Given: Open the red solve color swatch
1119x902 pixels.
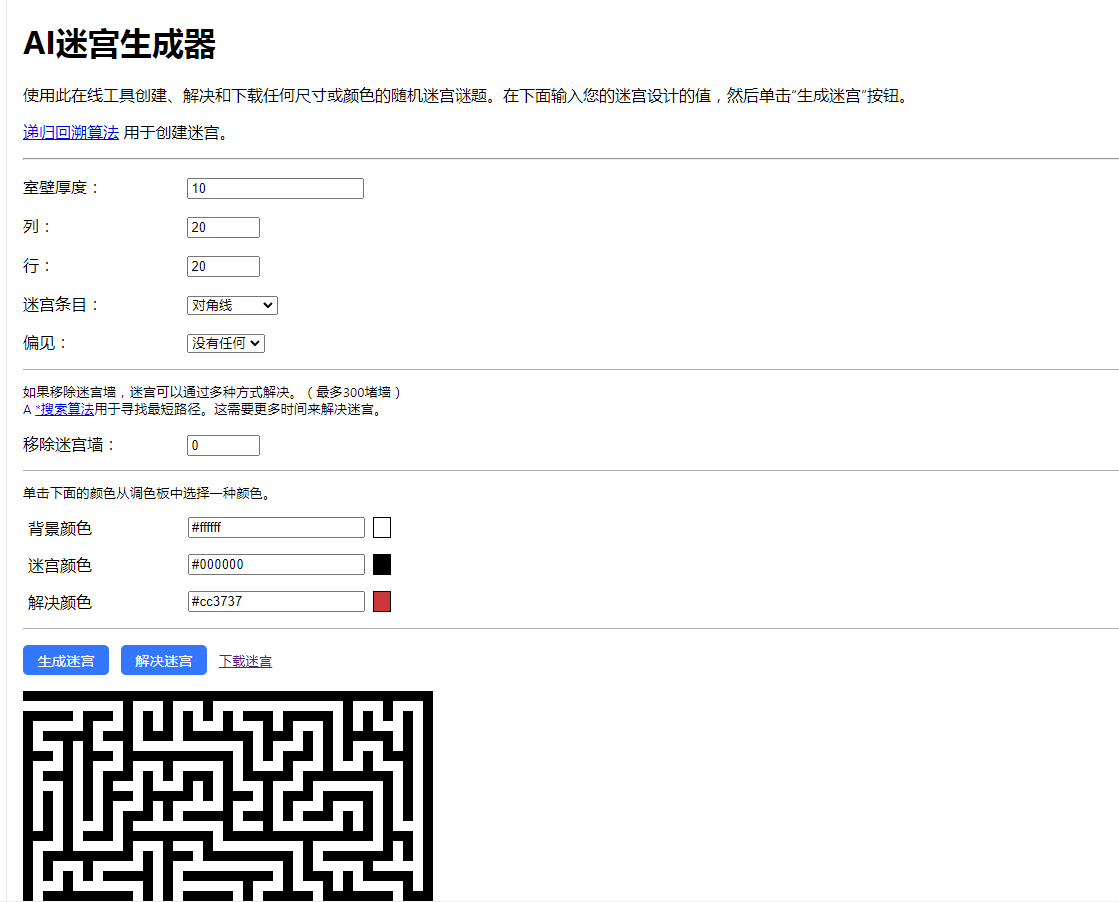Looking at the screenshot, I should pos(382,601).
